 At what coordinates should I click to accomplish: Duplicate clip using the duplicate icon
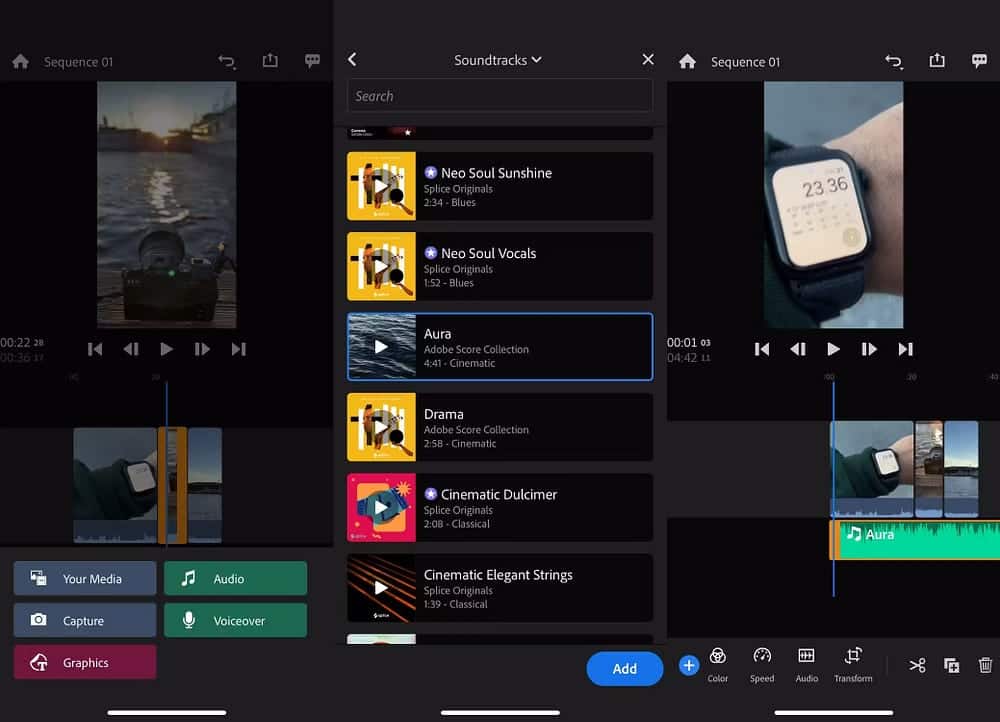tap(951, 665)
